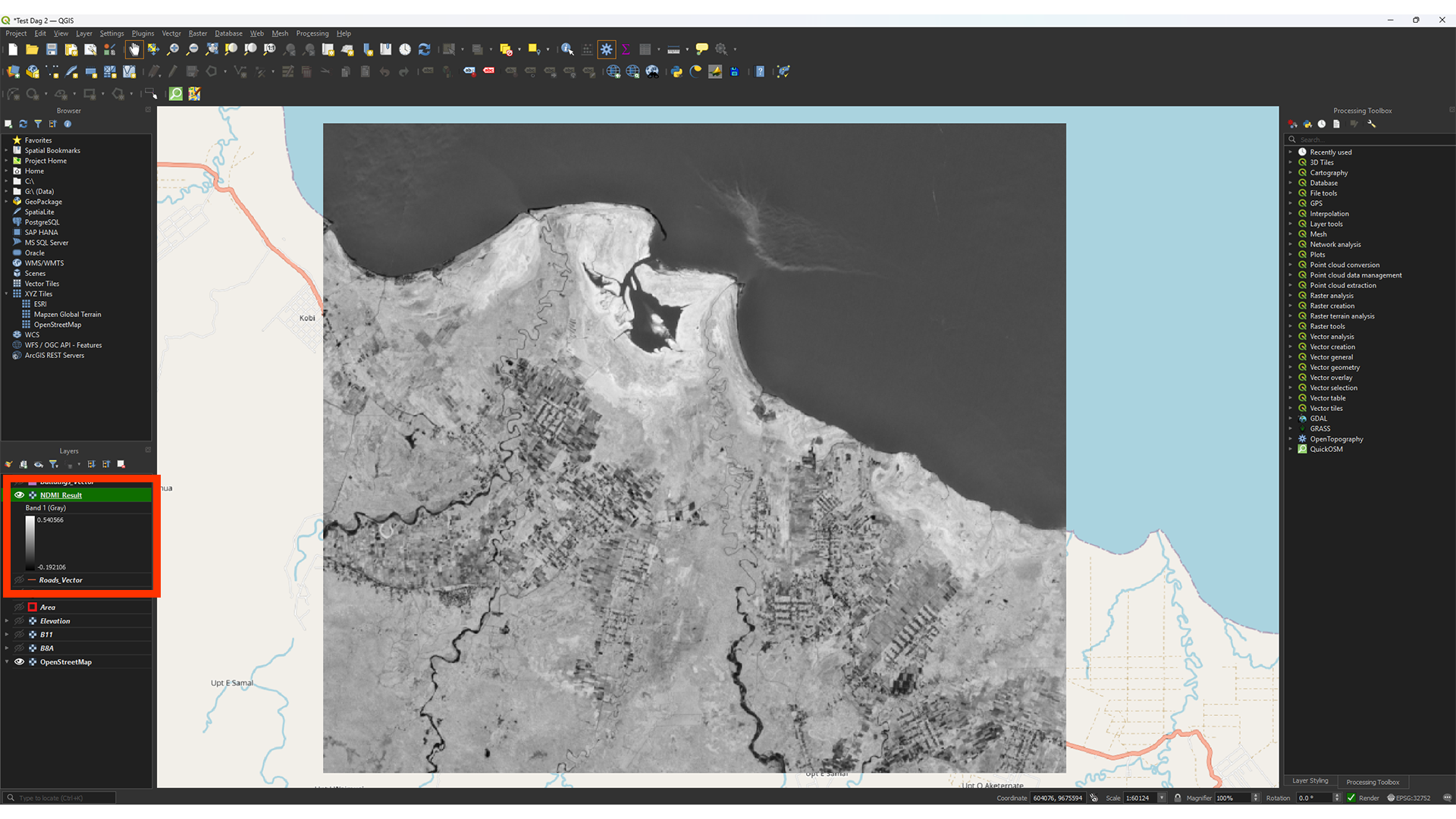
Task: Click the Refresh map icon
Action: [x=425, y=49]
